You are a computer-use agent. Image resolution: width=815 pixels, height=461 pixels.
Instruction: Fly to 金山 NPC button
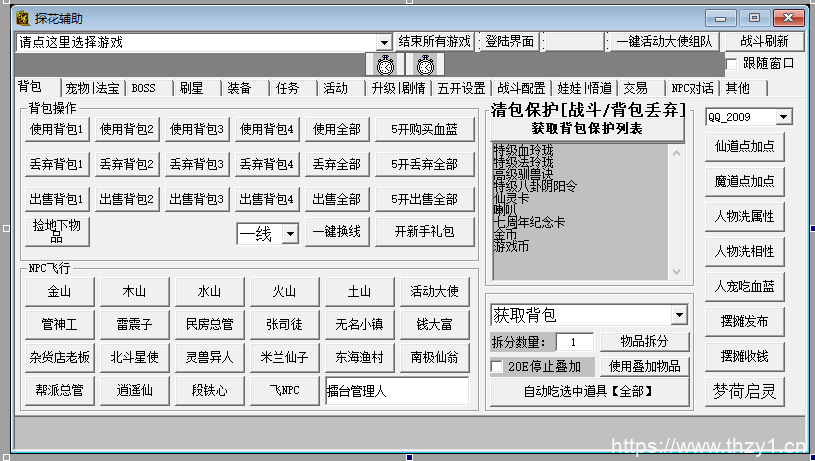[59, 292]
